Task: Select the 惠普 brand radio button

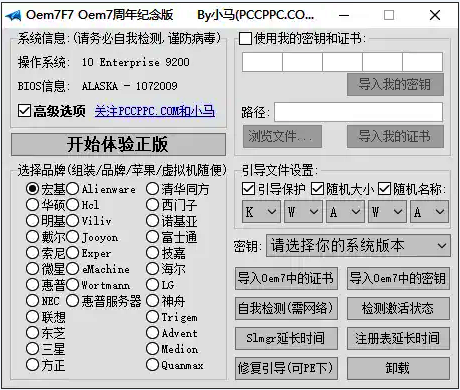Action: (32, 285)
